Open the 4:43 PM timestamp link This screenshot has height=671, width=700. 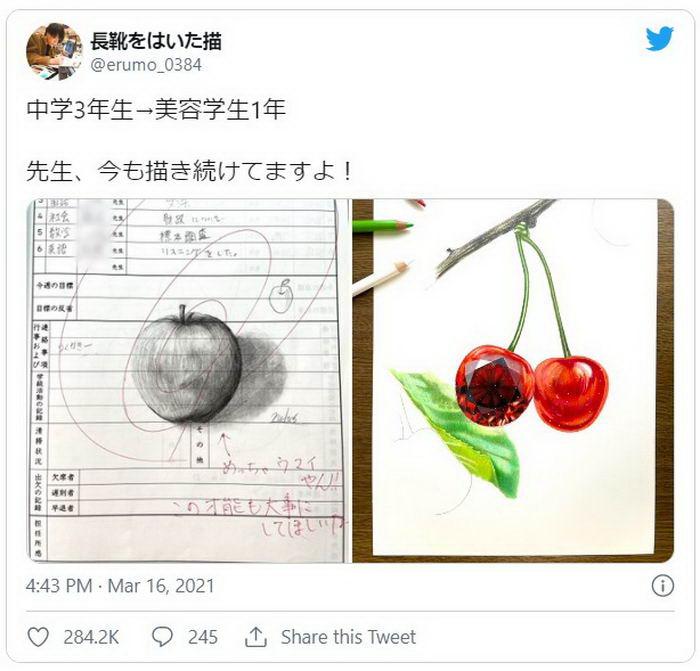coord(59,586)
